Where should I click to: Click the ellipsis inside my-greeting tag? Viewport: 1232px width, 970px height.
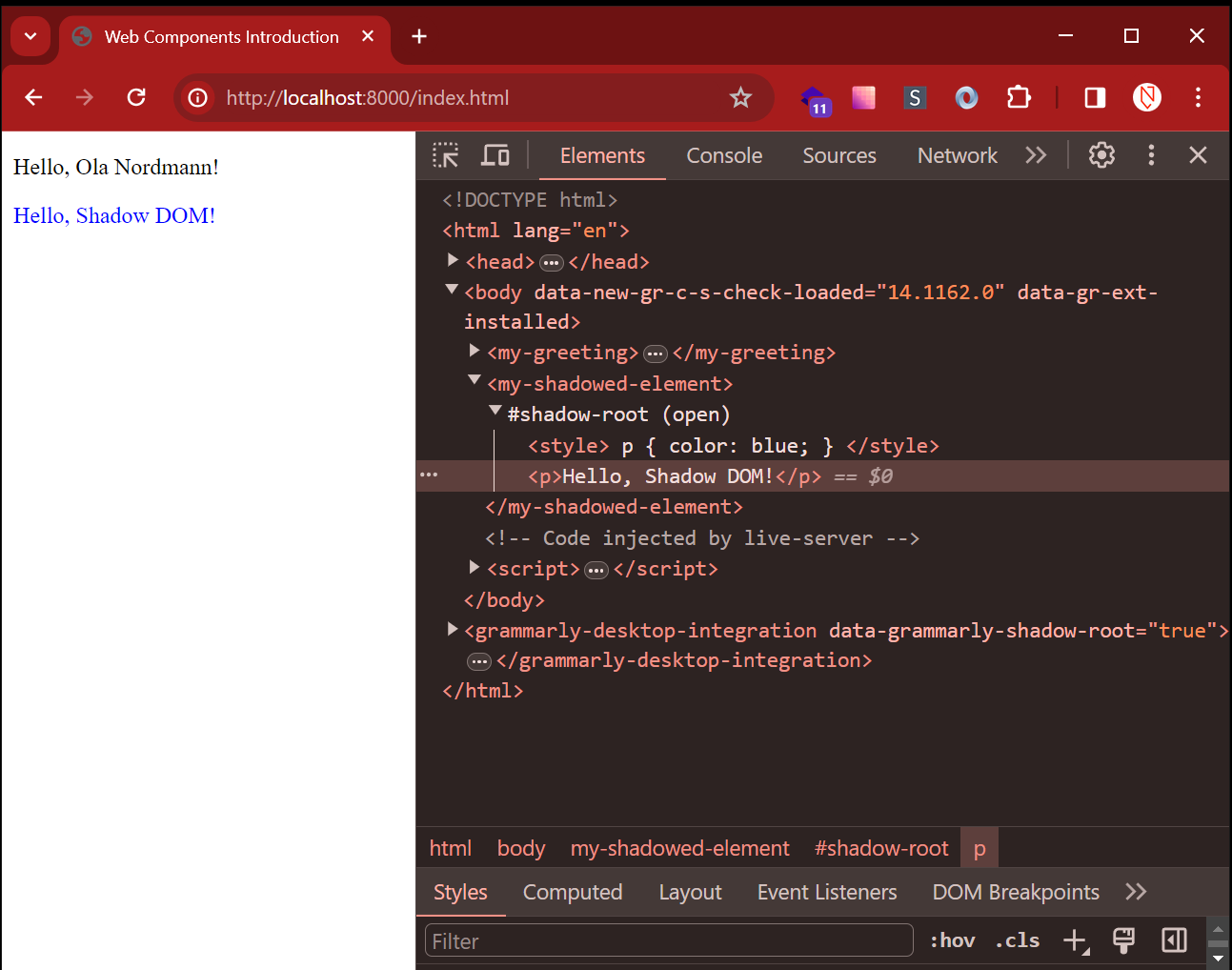click(x=656, y=354)
